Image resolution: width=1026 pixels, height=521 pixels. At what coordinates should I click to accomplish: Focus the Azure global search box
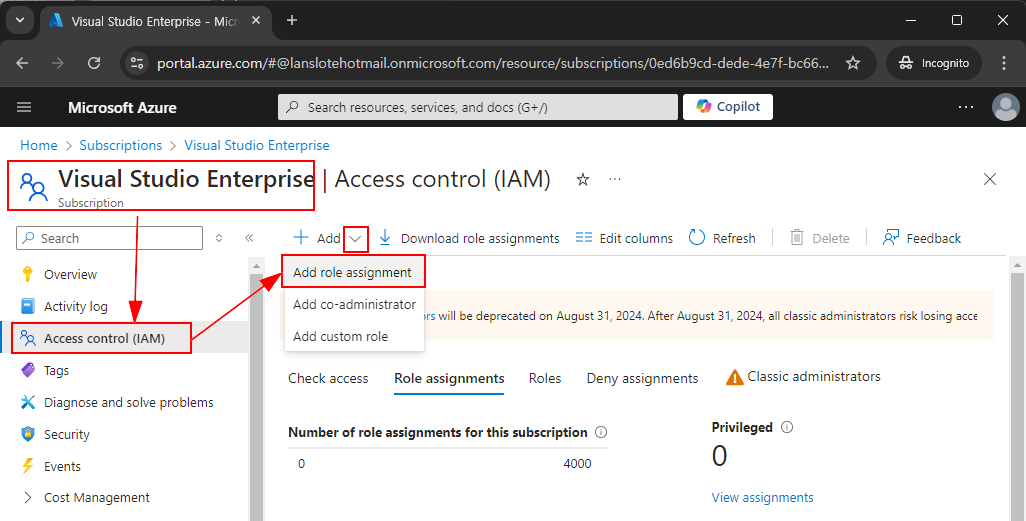point(478,107)
